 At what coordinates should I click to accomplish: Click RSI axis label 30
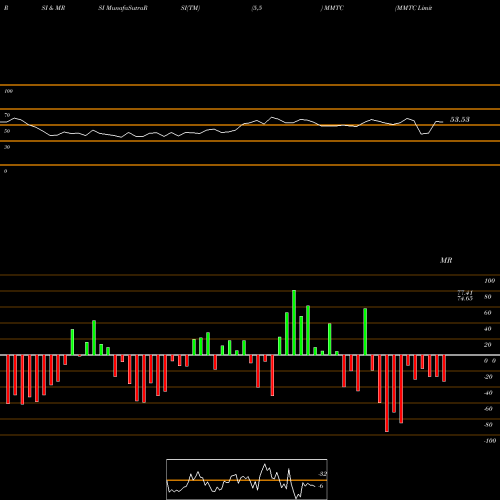coord(7,147)
